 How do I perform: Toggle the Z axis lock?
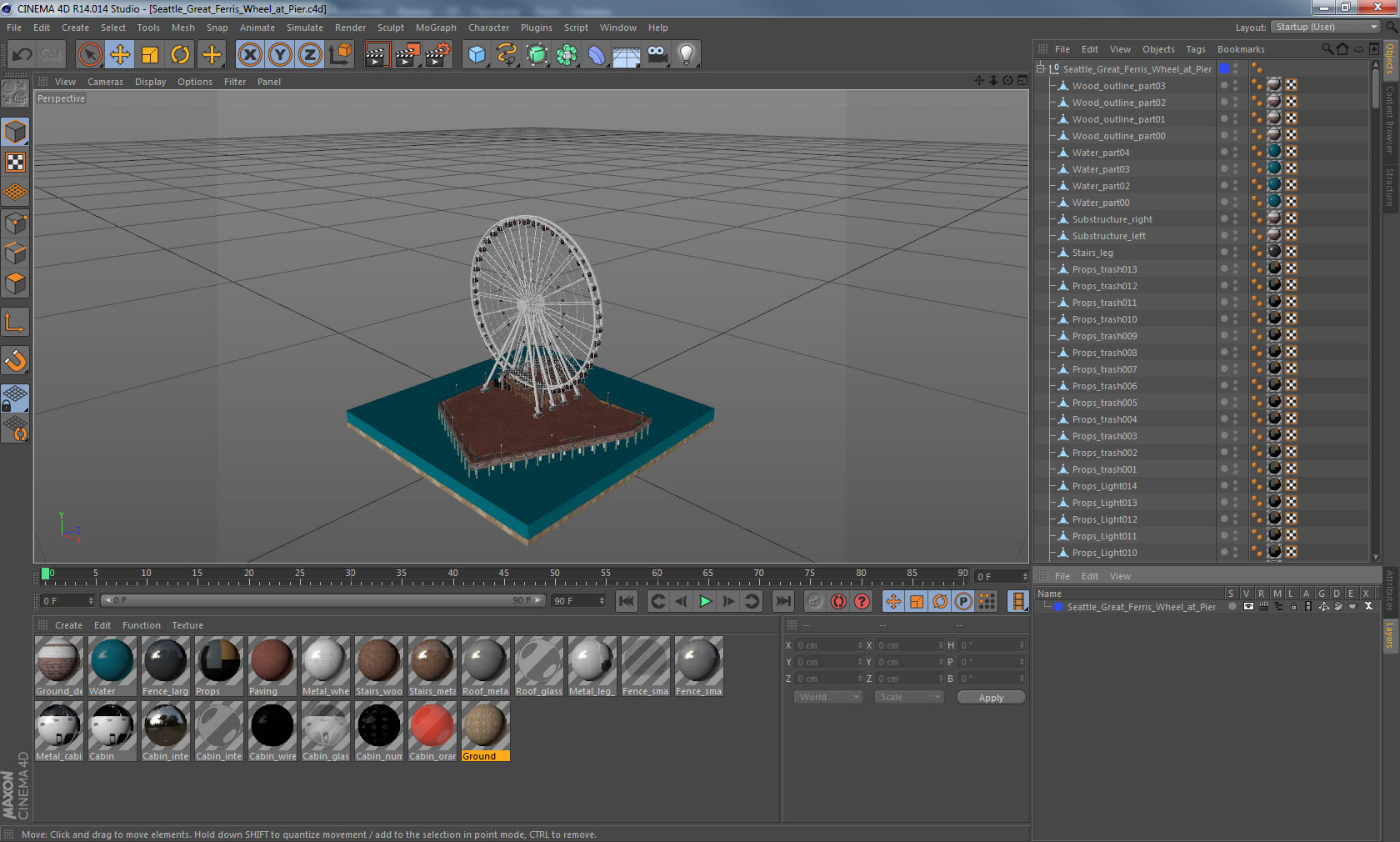point(310,55)
